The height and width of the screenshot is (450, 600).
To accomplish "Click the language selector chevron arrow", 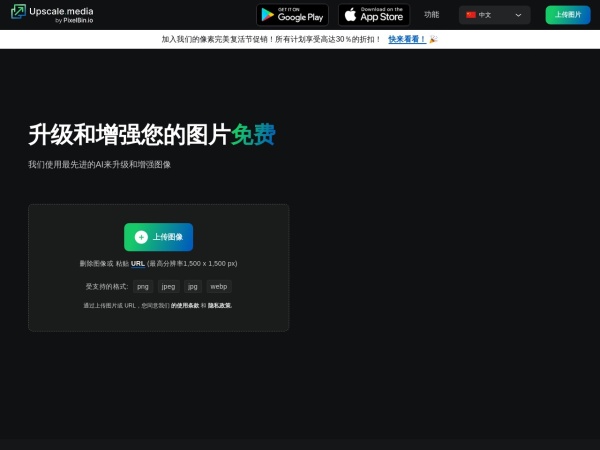I will click(518, 15).
